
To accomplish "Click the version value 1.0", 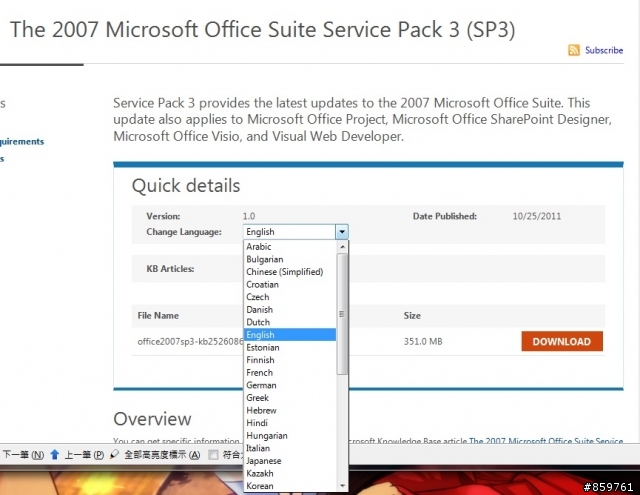I will tap(249, 216).
